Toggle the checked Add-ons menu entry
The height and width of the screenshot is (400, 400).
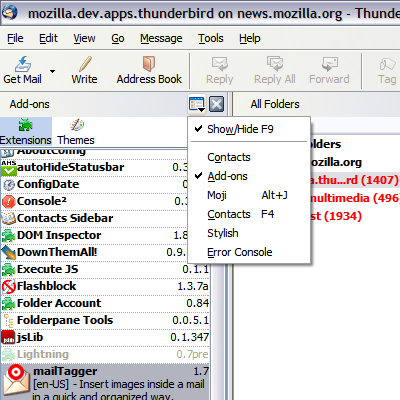click(x=249, y=176)
